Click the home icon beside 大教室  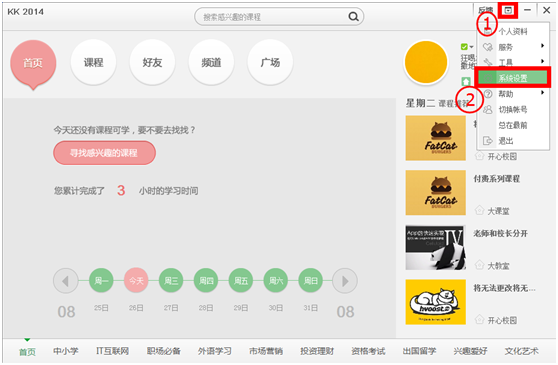(479, 265)
